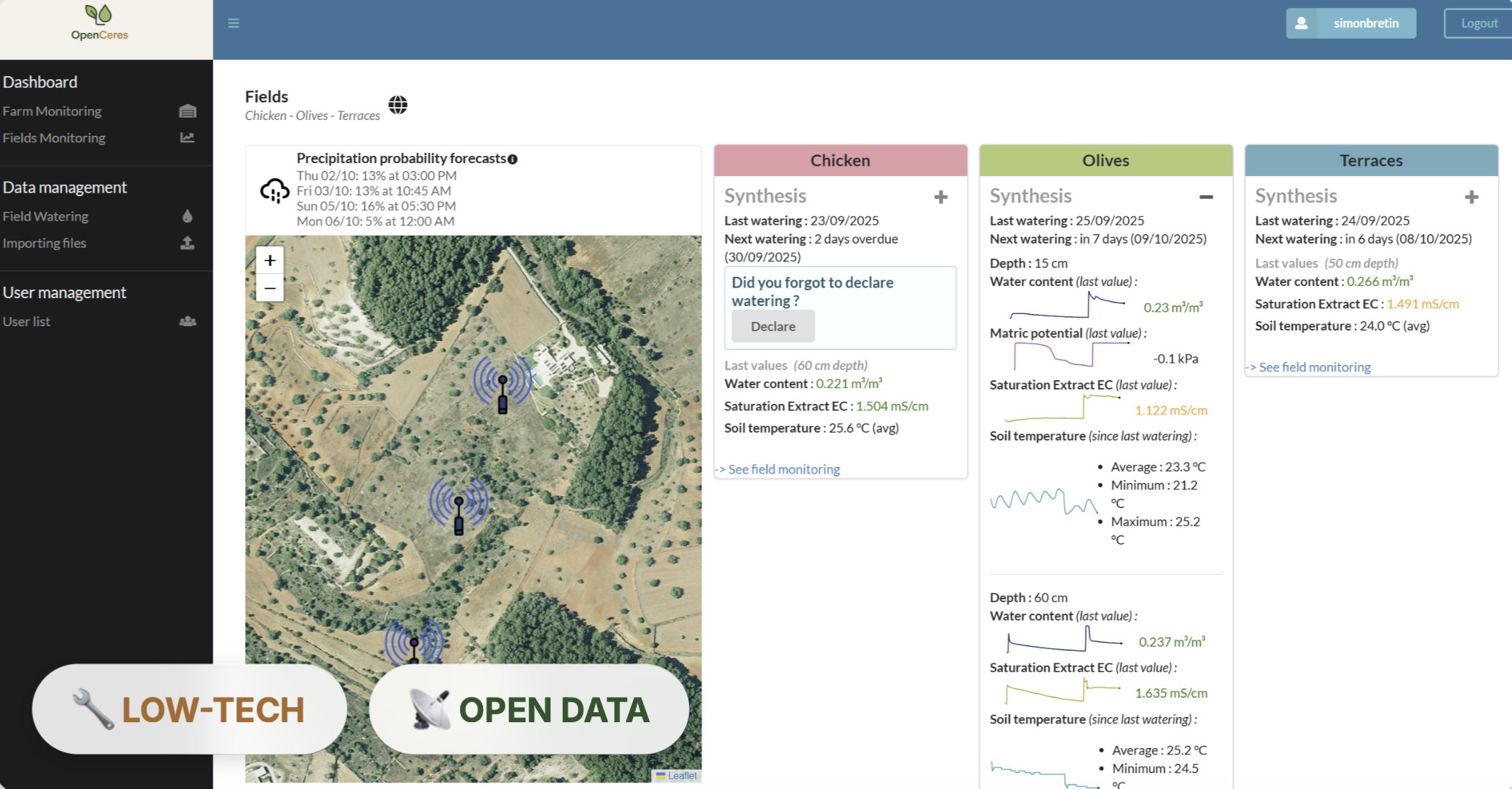The width and height of the screenshot is (1512, 789).
Task: Click the precipitation forecast info icon
Action: (512, 159)
